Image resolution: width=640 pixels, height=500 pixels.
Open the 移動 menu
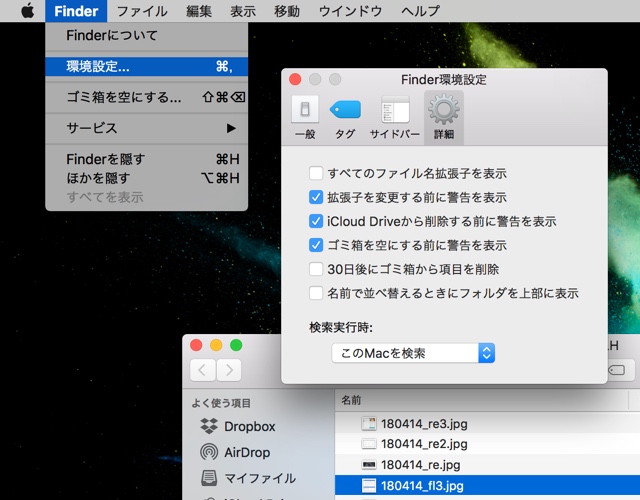tap(287, 11)
